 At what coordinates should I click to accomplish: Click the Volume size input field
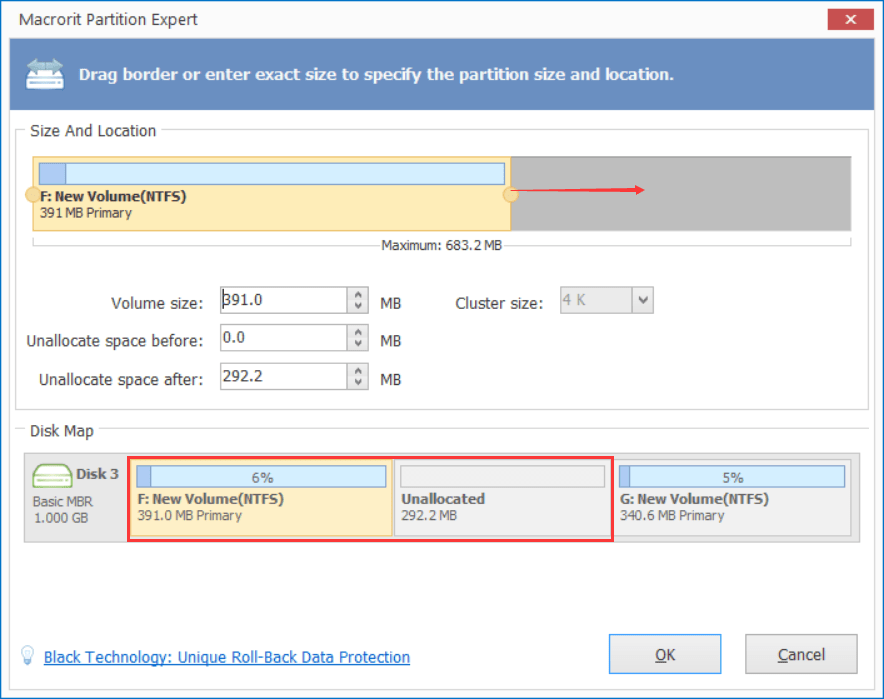coord(284,300)
